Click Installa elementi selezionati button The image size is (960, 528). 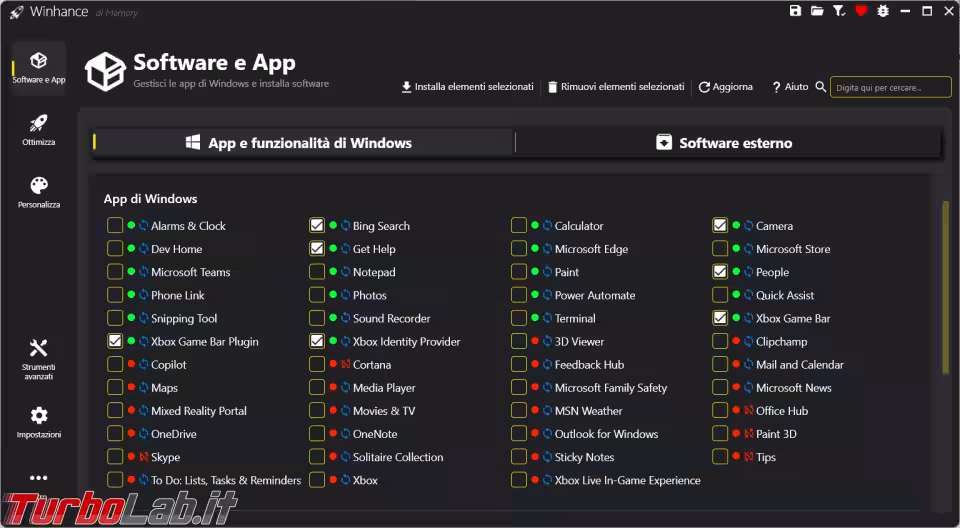467,87
